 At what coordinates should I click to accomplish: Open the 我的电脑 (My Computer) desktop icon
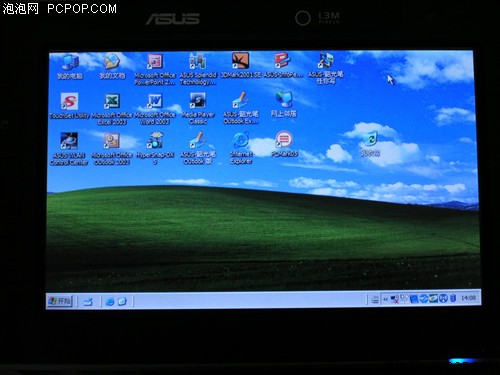(x=70, y=67)
